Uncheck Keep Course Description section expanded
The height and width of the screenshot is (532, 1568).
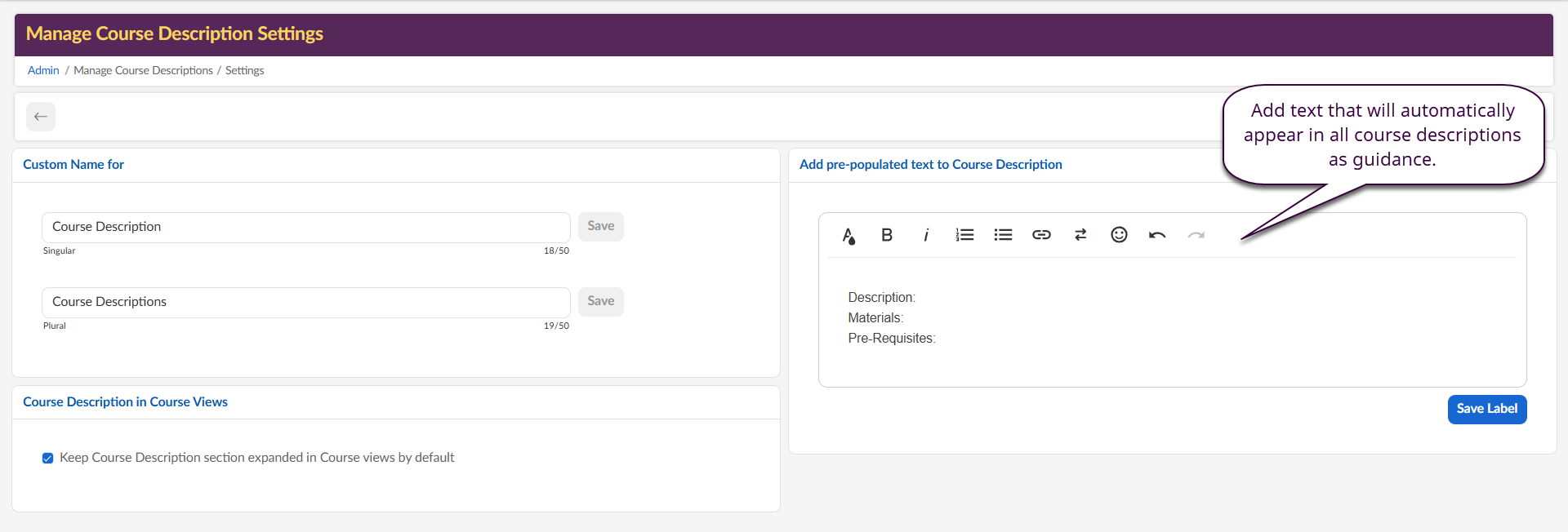[x=48, y=458]
